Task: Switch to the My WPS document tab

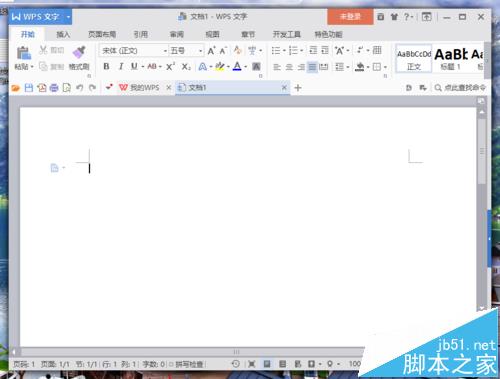Action: [x=140, y=88]
